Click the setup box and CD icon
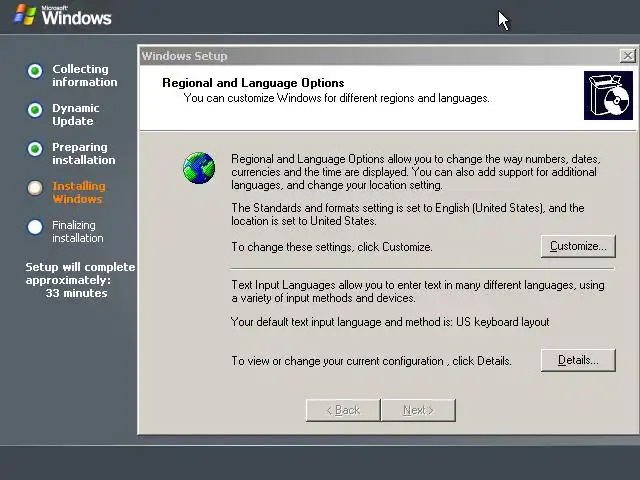 (x=608, y=96)
